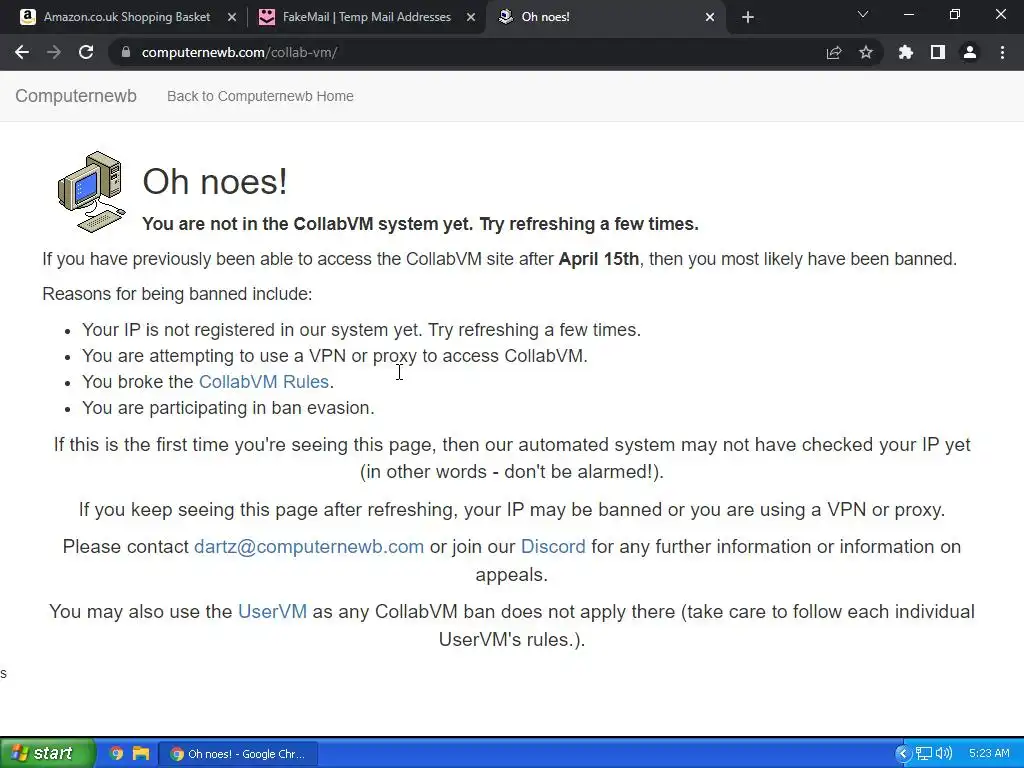Close the FakeMail tab

(471, 17)
